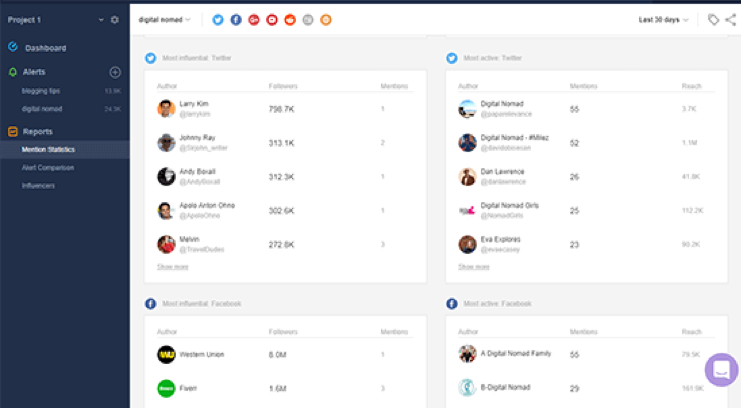Image resolution: width=741 pixels, height=408 pixels.
Task: Click Facebook icon beside Most active: Facebook
Action: [452, 304]
